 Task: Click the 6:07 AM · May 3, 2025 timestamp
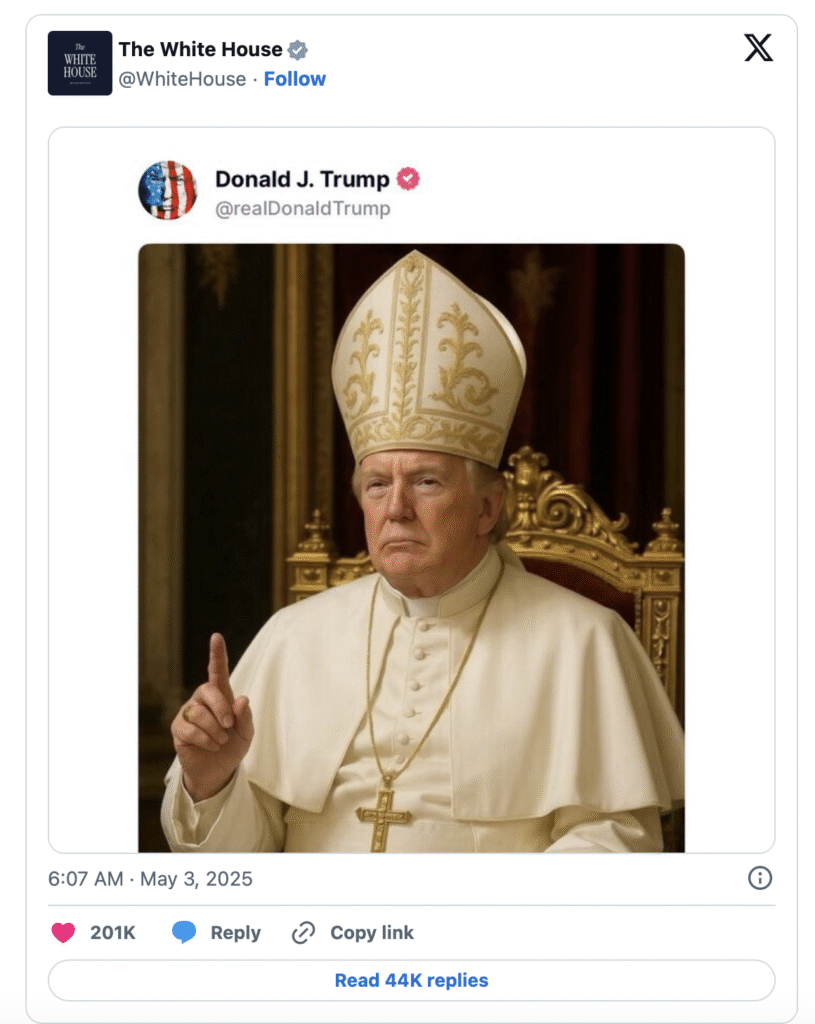click(150, 879)
